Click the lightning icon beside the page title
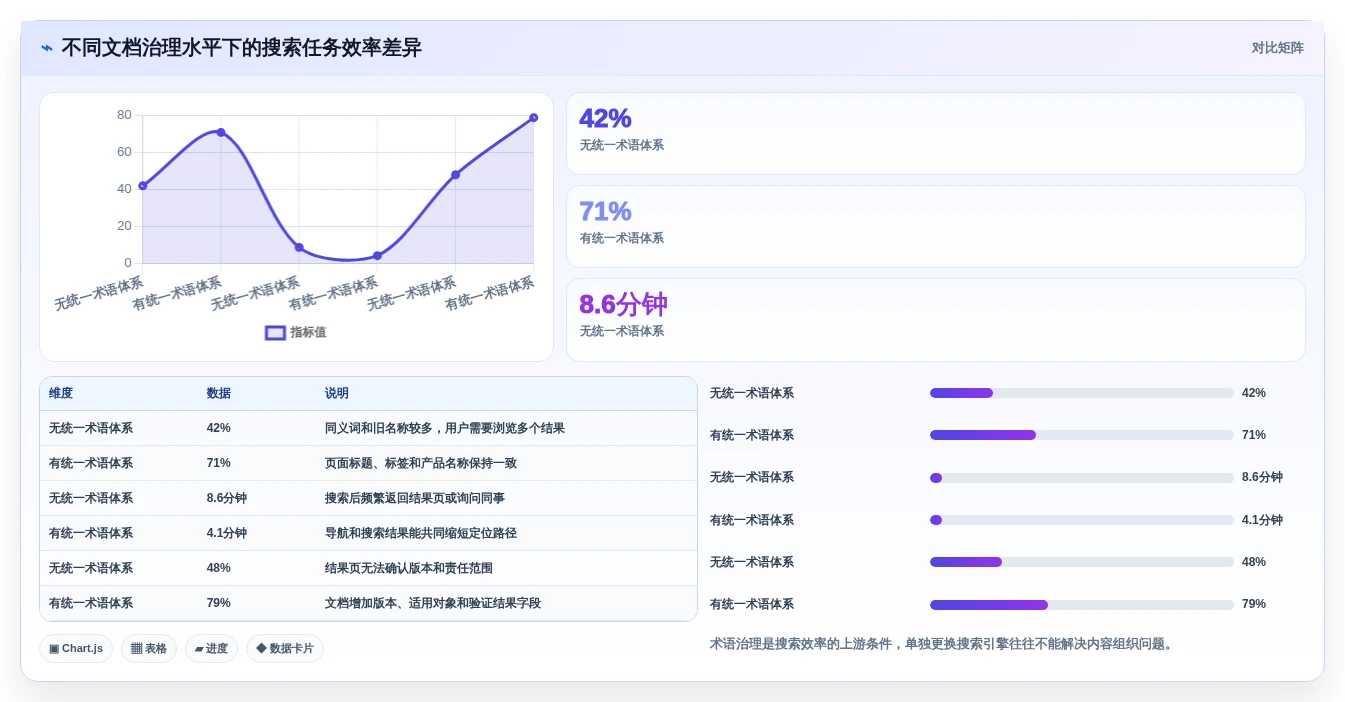Image resolution: width=1345 pixels, height=702 pixels. tap(46, 48)
